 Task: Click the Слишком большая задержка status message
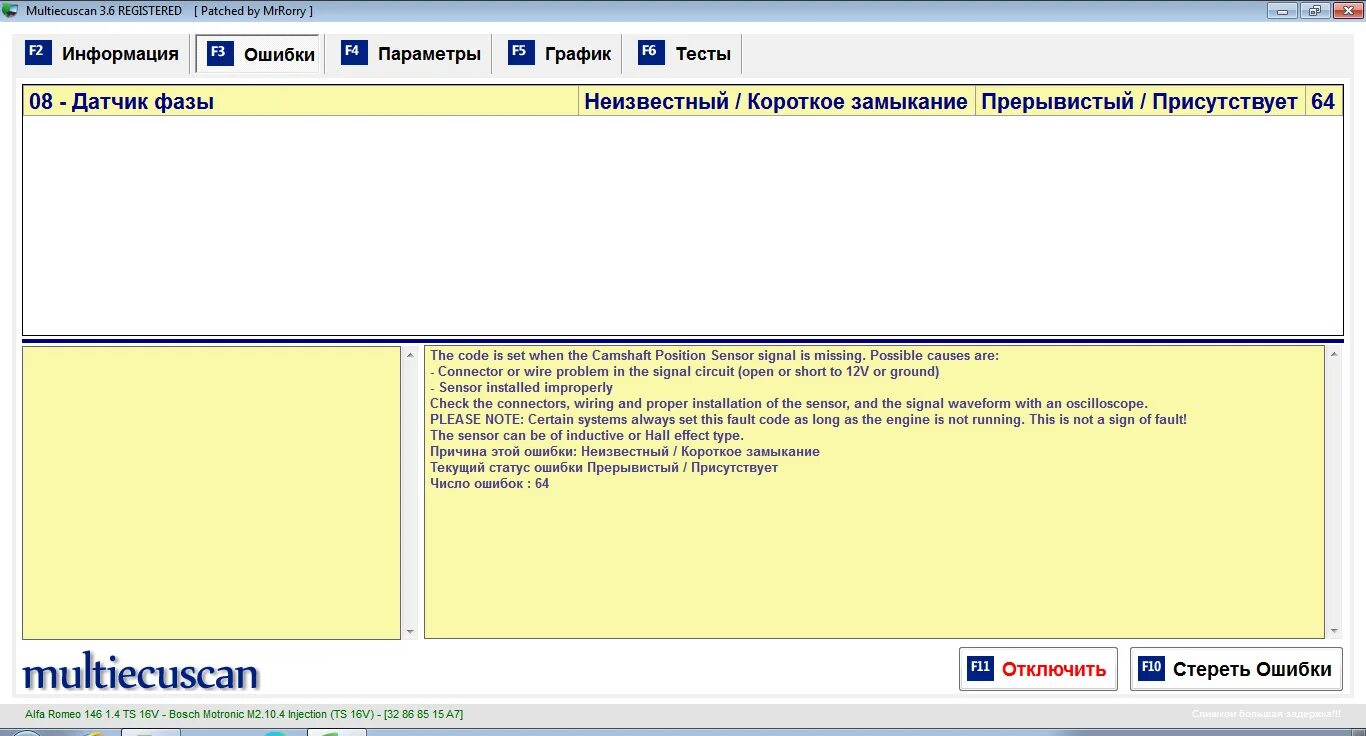[1266, 714]
